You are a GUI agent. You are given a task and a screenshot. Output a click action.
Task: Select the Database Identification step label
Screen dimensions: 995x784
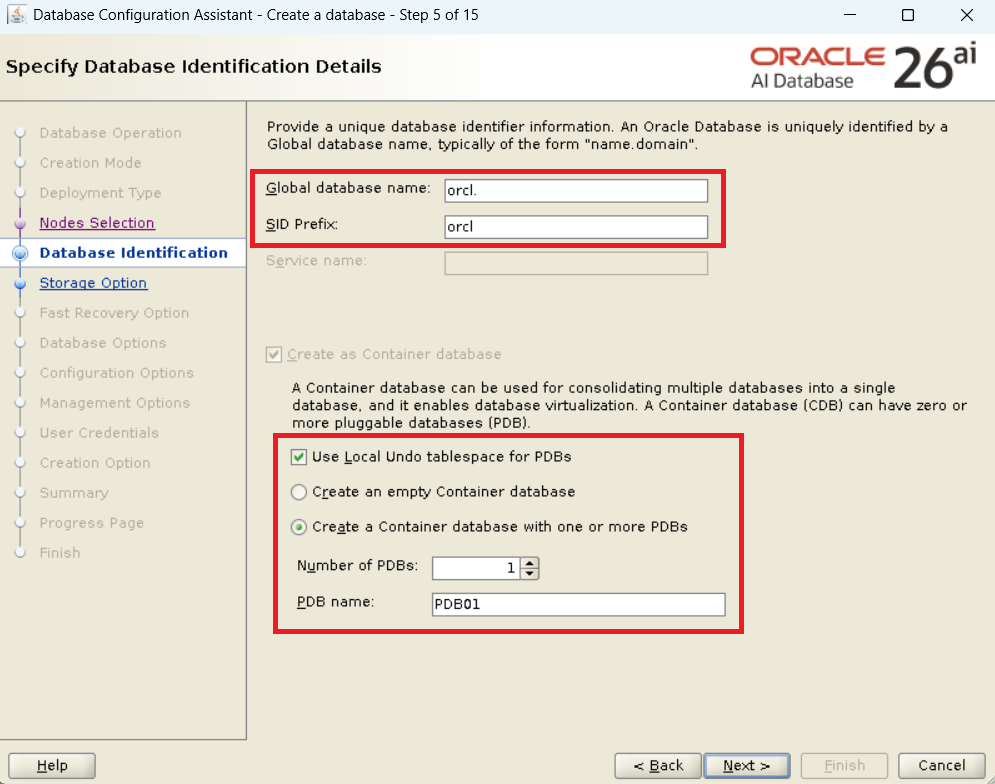[x=133, y=253]
